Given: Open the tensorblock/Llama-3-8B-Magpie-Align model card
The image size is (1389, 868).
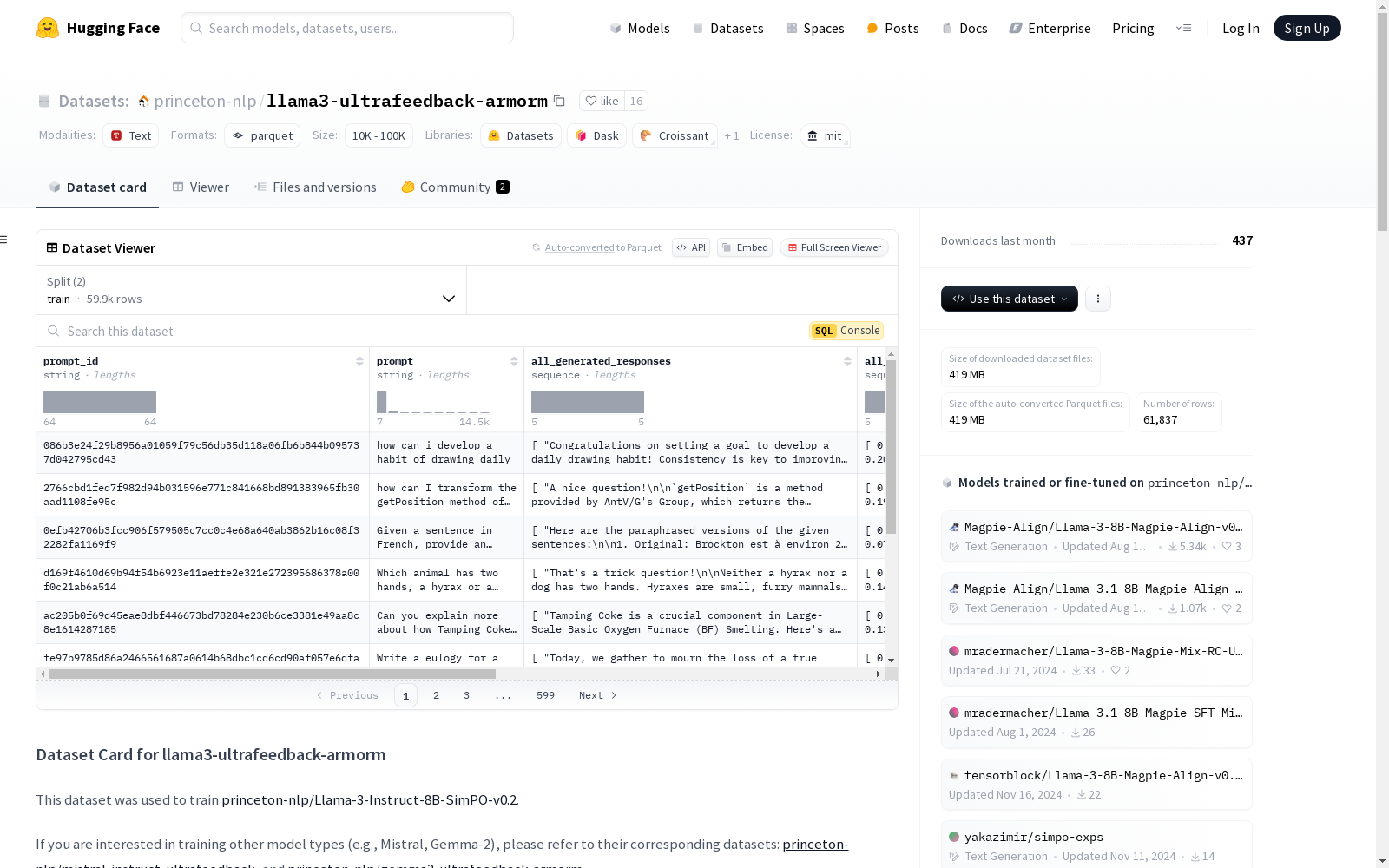Looking at the screenshot, I should 1096,785.
